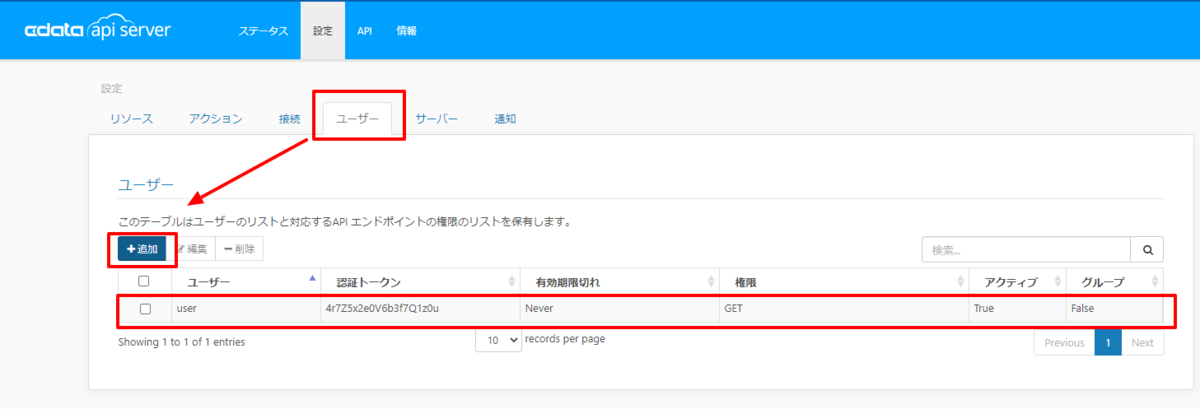
Task: Click the 削除 delete button
Action: click(x=239, y=249)
